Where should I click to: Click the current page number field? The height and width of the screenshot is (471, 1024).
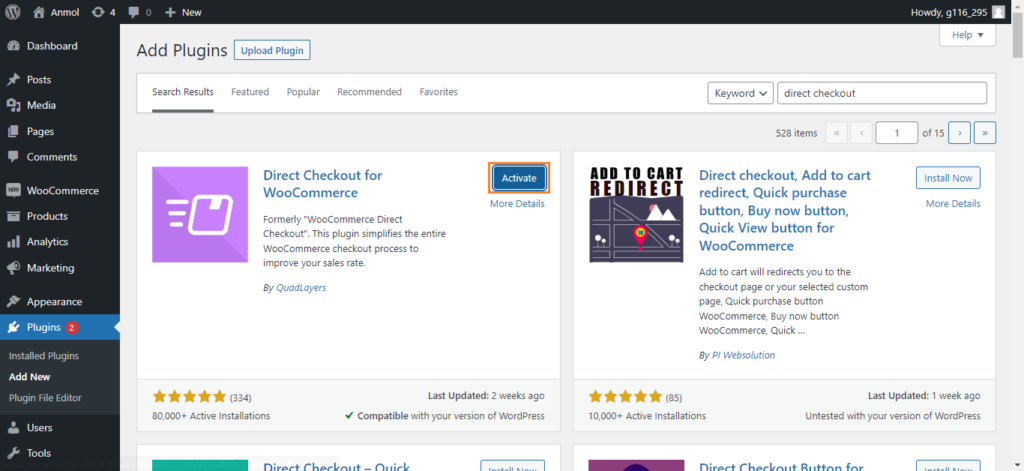897,133
